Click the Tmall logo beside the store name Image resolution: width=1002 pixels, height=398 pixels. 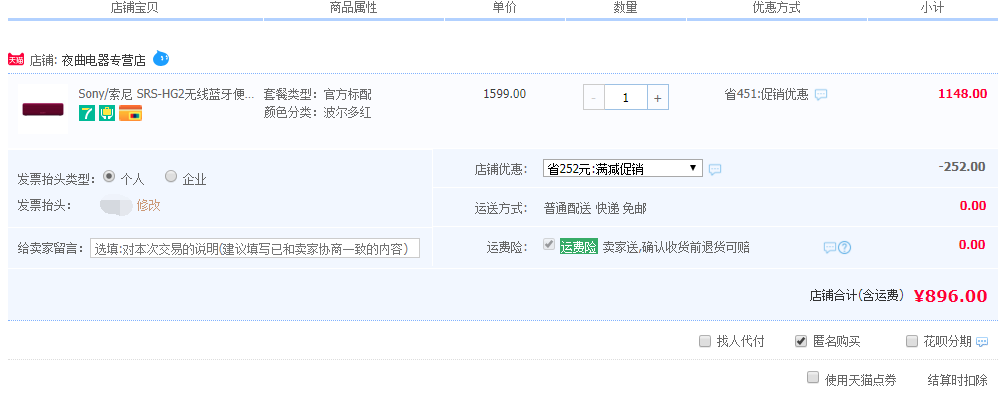coord(16,59)
